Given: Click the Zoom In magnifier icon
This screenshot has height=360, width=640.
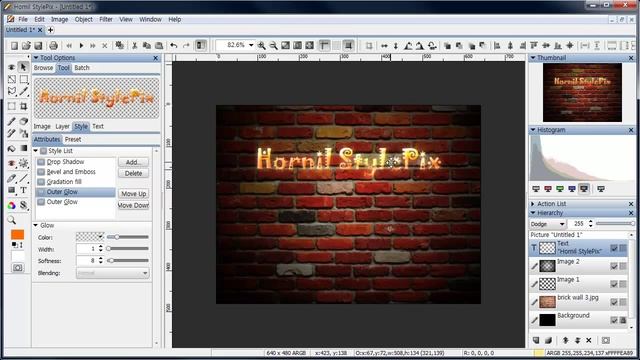Looking at the screenshot, I should [x=261, y=45].
